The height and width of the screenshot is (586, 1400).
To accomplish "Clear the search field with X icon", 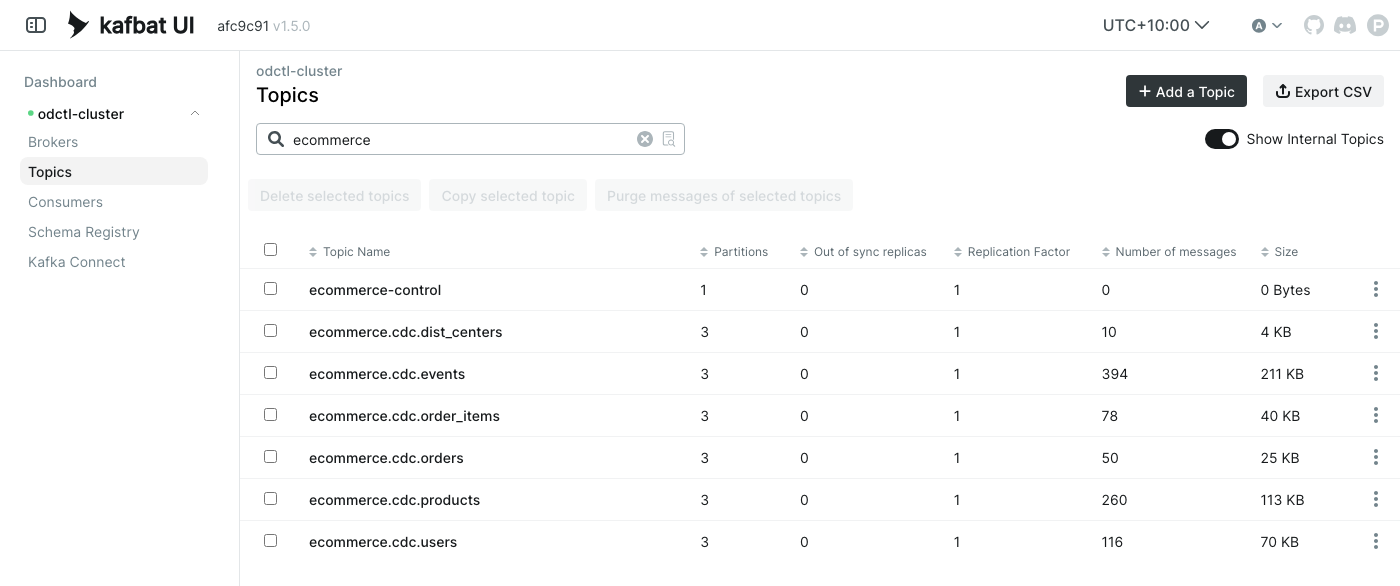I will (x=645, y=139).
